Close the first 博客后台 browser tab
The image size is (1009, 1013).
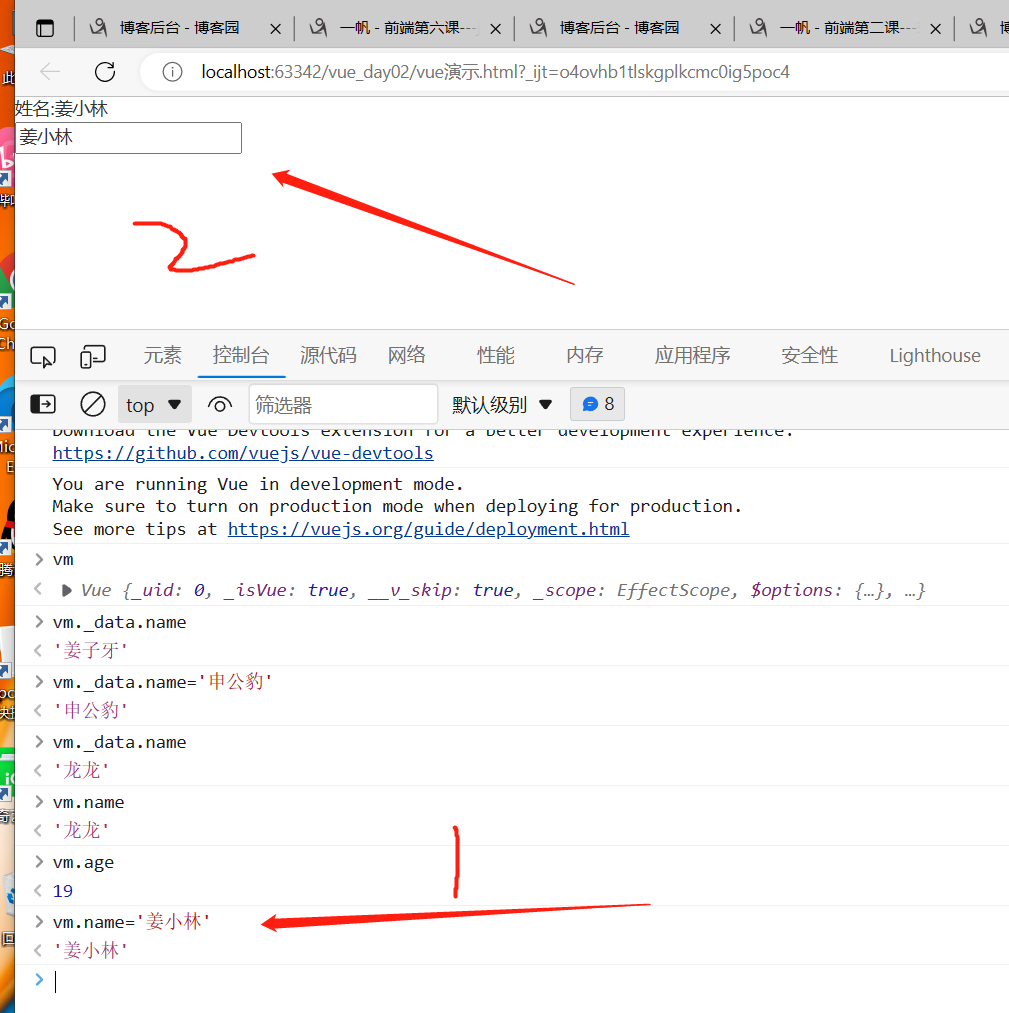(275, 29)
